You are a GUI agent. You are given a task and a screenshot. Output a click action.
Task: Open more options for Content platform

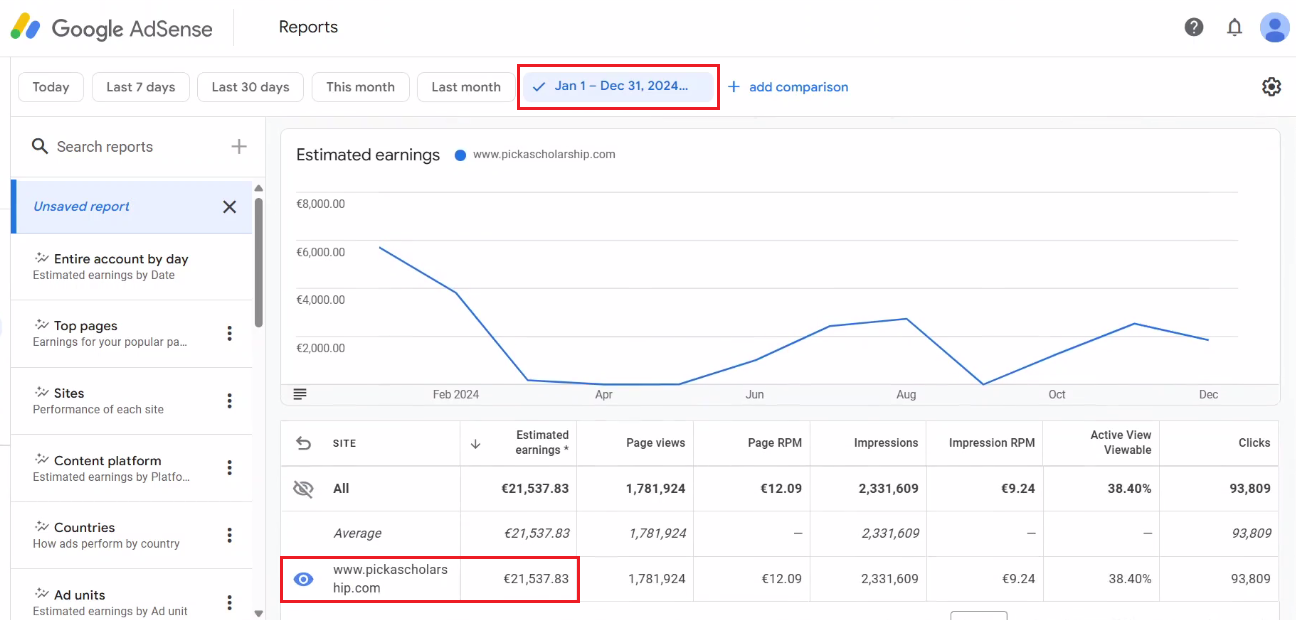pos(229,468)
